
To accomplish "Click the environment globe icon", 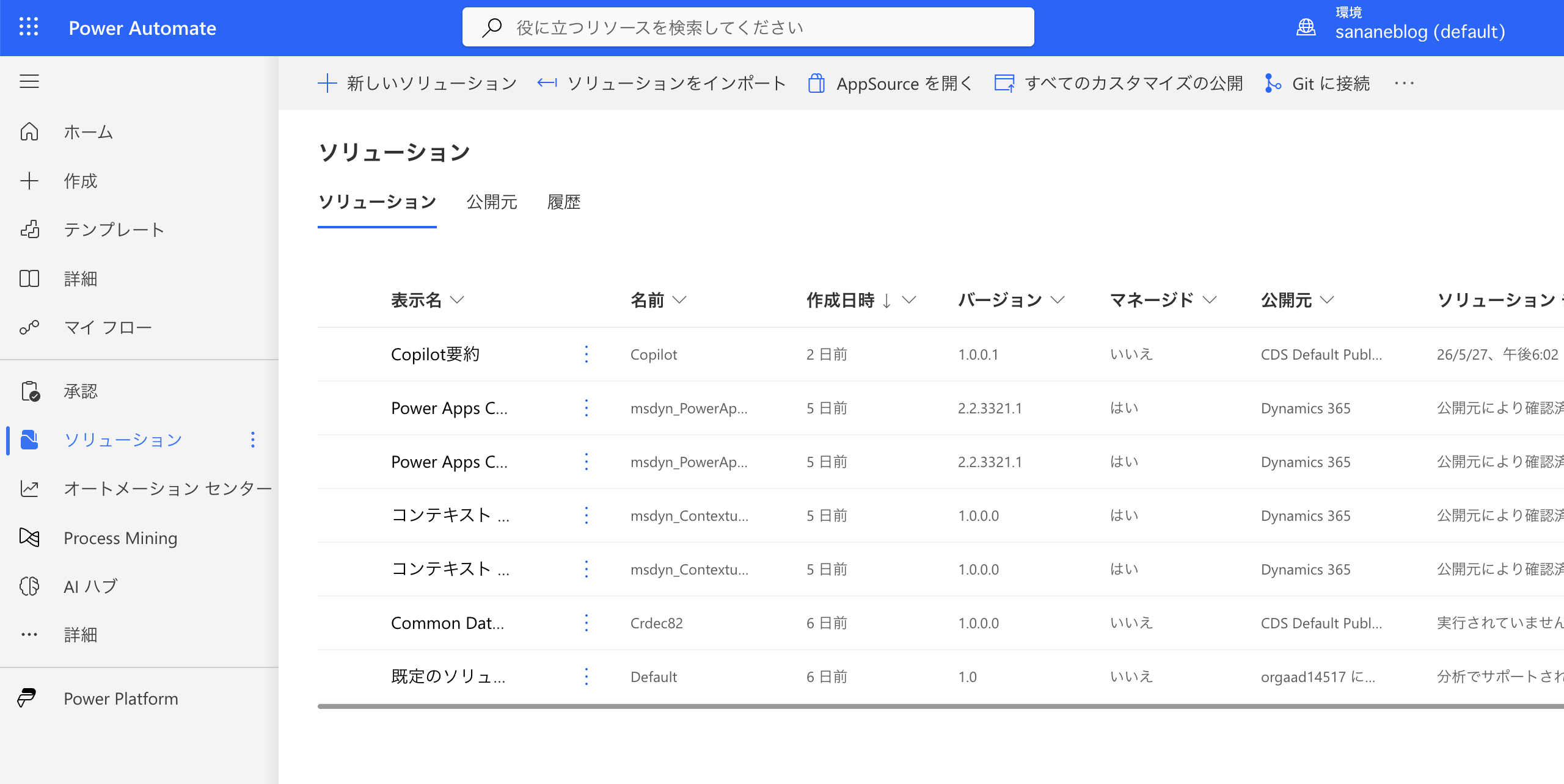I will (x=1306, y=27).
